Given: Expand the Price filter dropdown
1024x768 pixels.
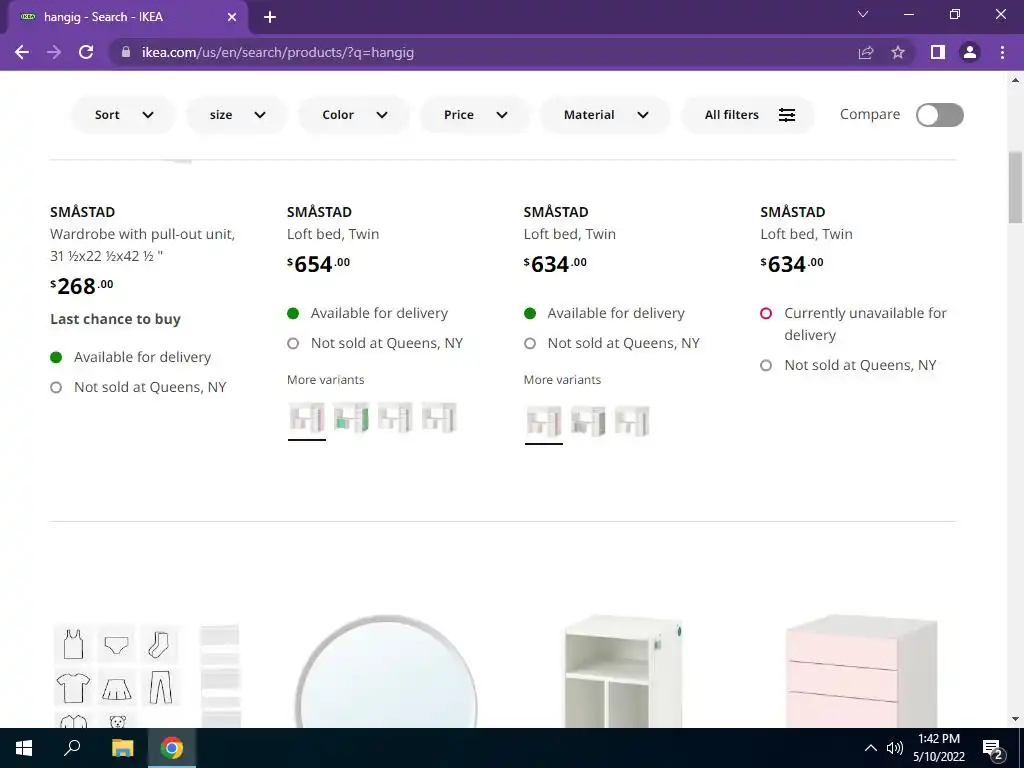Looking at the screenshot, I should pyautogui.click(x=475, y=115).
